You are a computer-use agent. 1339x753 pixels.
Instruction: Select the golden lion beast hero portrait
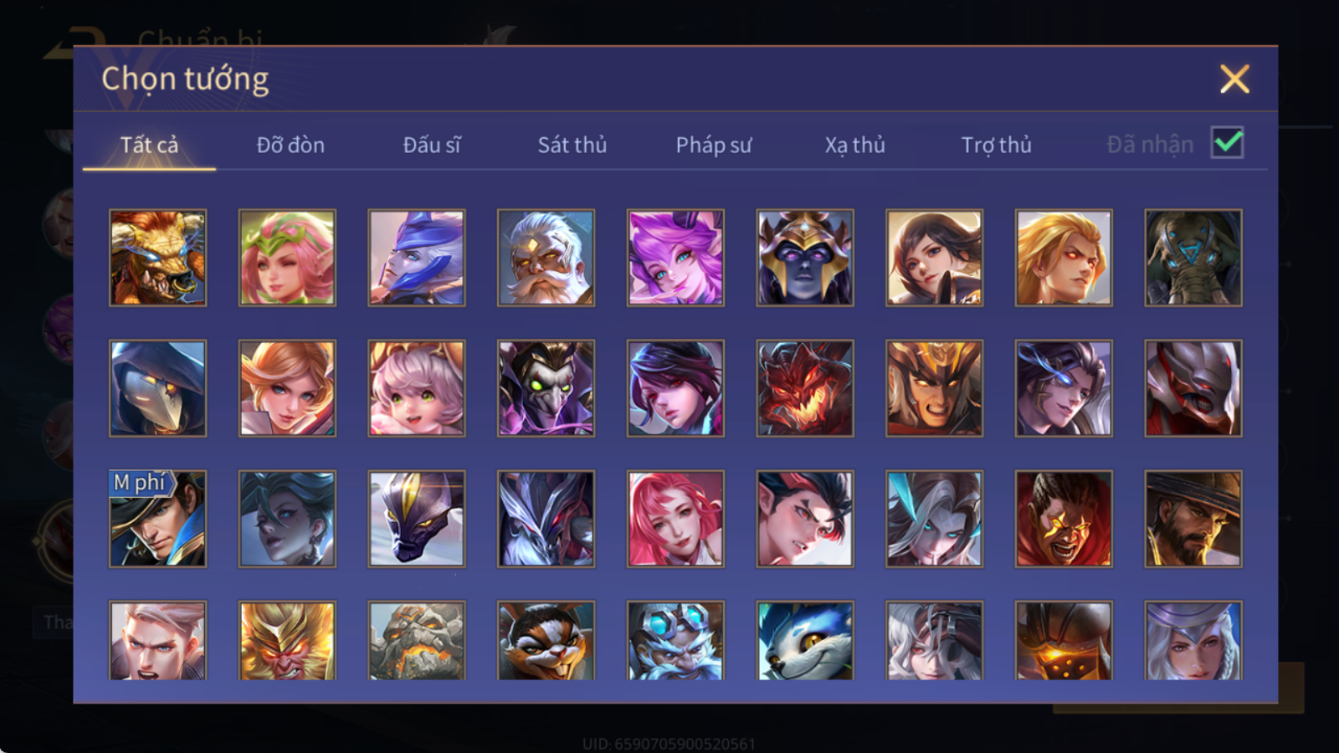(158, 258)
